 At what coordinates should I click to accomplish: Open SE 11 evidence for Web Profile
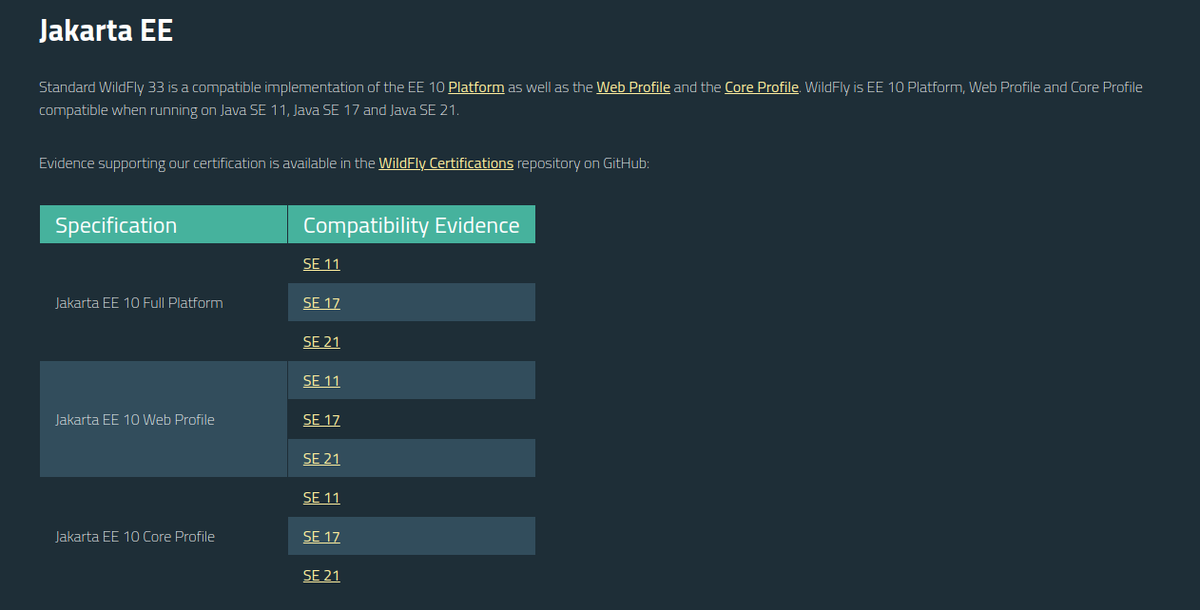tap(320, 380)
